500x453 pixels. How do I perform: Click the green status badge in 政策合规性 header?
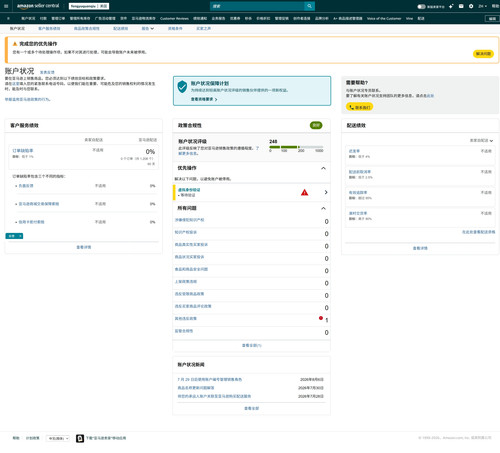click(316, 125)
